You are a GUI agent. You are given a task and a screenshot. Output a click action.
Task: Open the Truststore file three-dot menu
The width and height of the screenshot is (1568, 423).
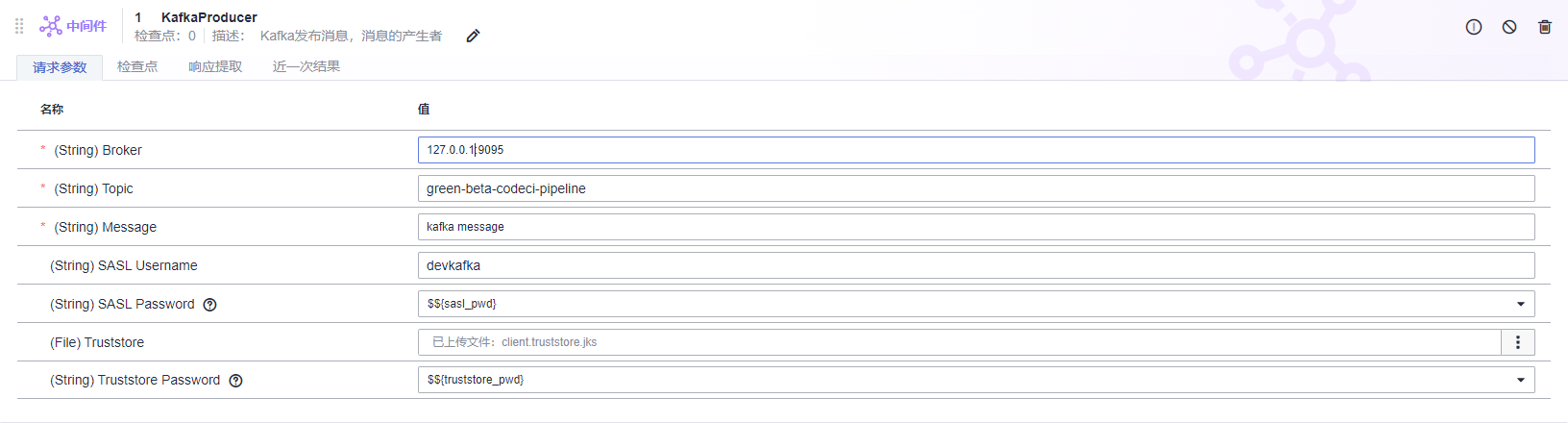tap(1518, 342)
